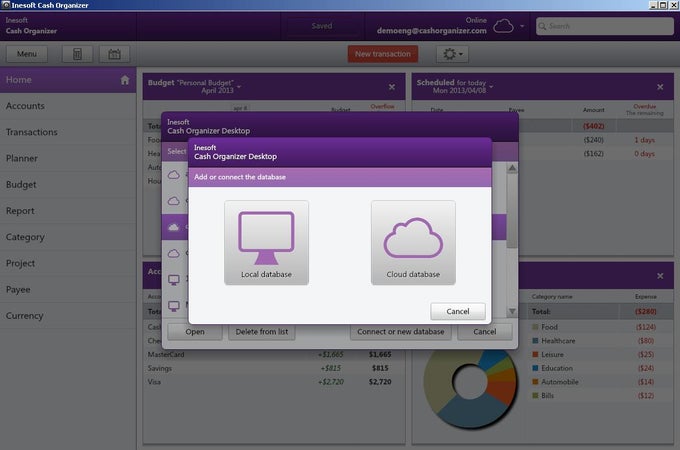This screenshot has width=680, height=450.
Task: Click the $1,665 balance value
Action: (x=380, y=355)
